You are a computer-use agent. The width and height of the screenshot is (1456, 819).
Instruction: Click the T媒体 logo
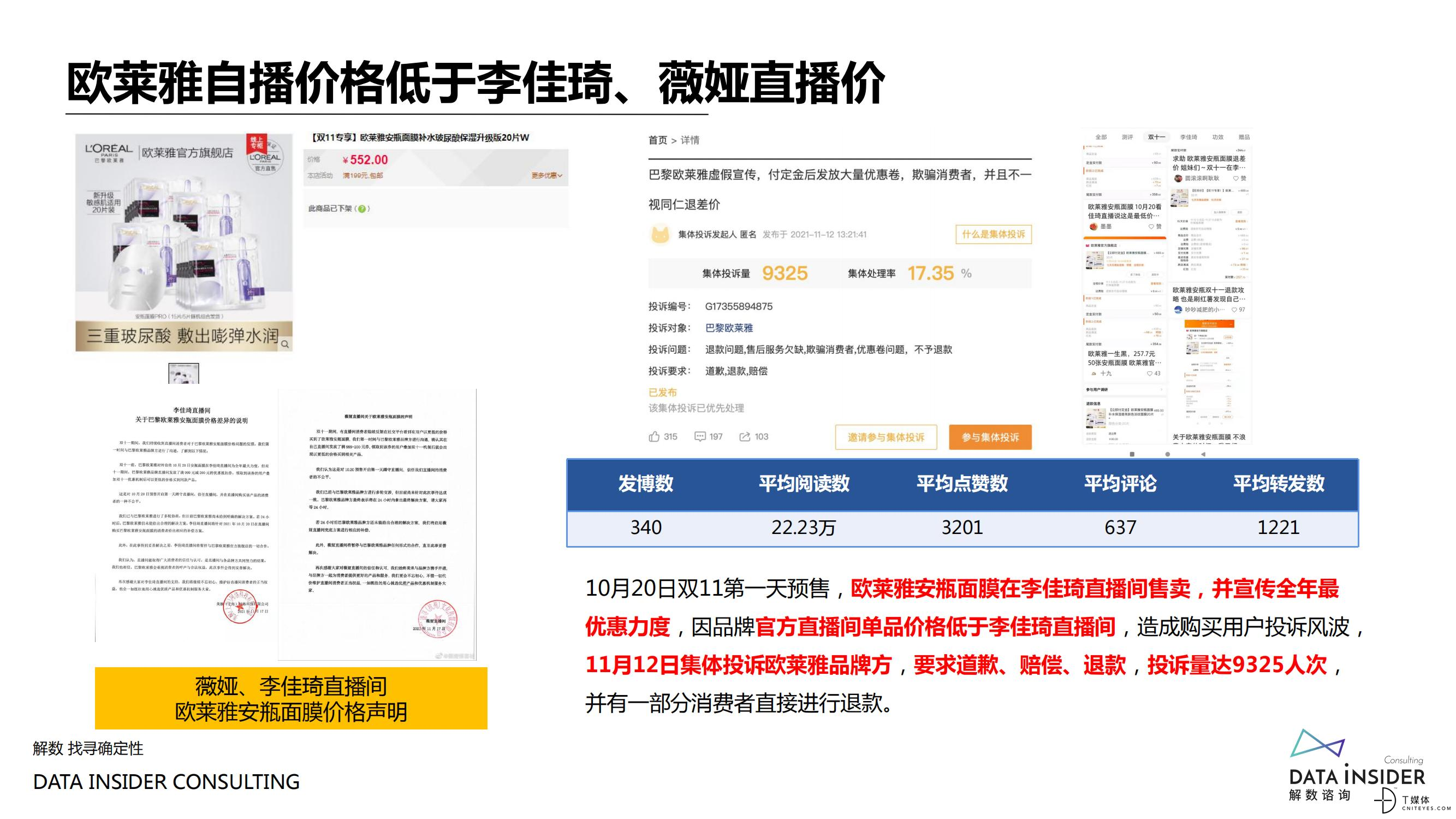click(x=1412, y=800)
